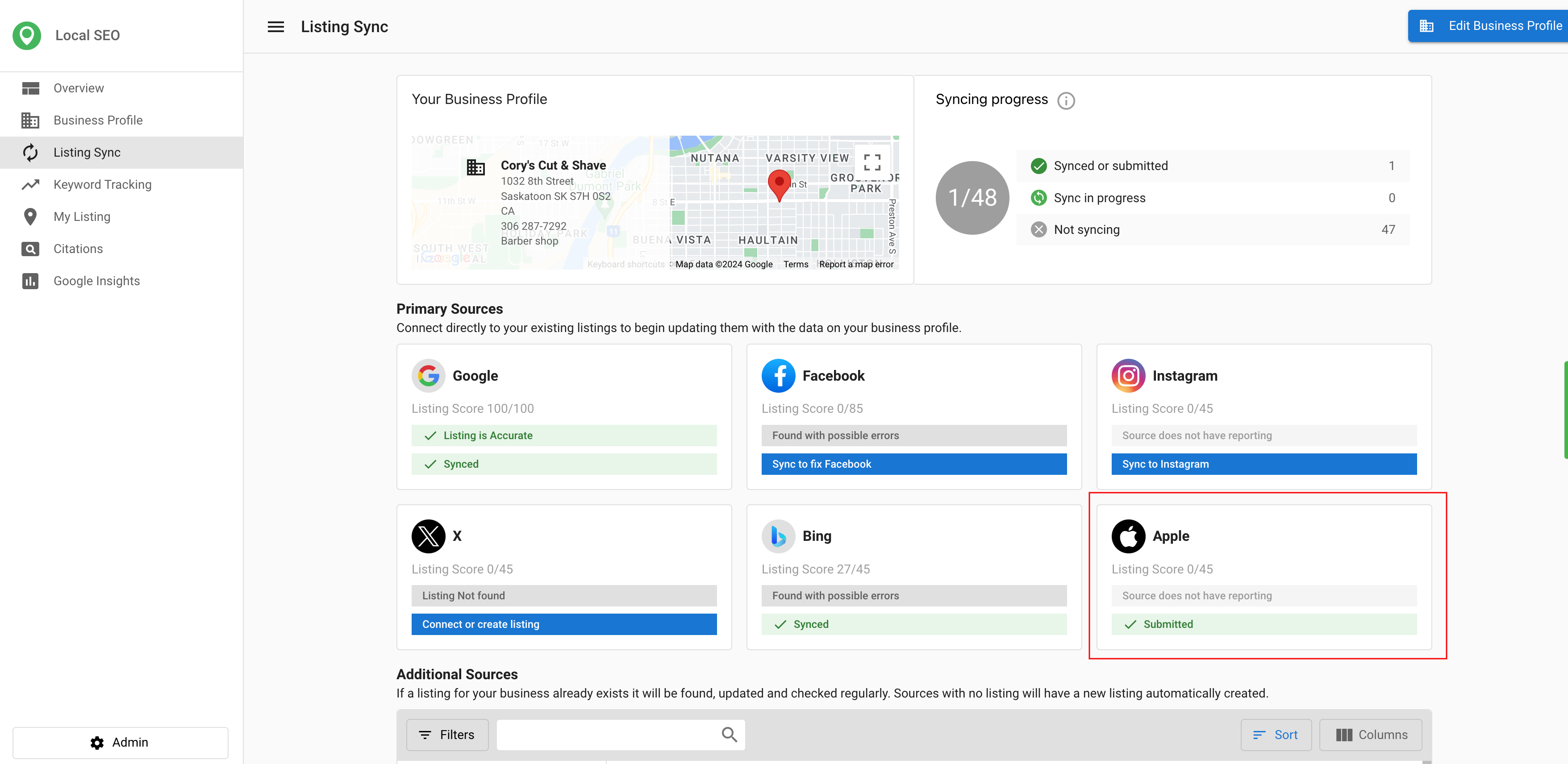
Task: Go to Overview in the sidebar
Action: pyautogui.click(x=122, y=88)
